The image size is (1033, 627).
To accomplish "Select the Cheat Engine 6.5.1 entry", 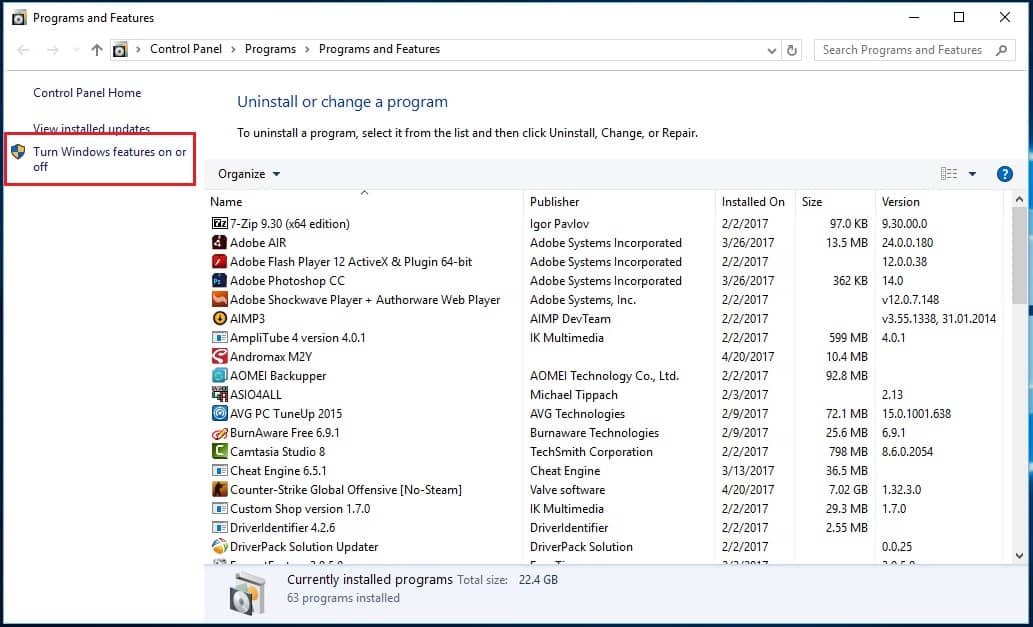I will pyautogui.click(x=278, y=471).
